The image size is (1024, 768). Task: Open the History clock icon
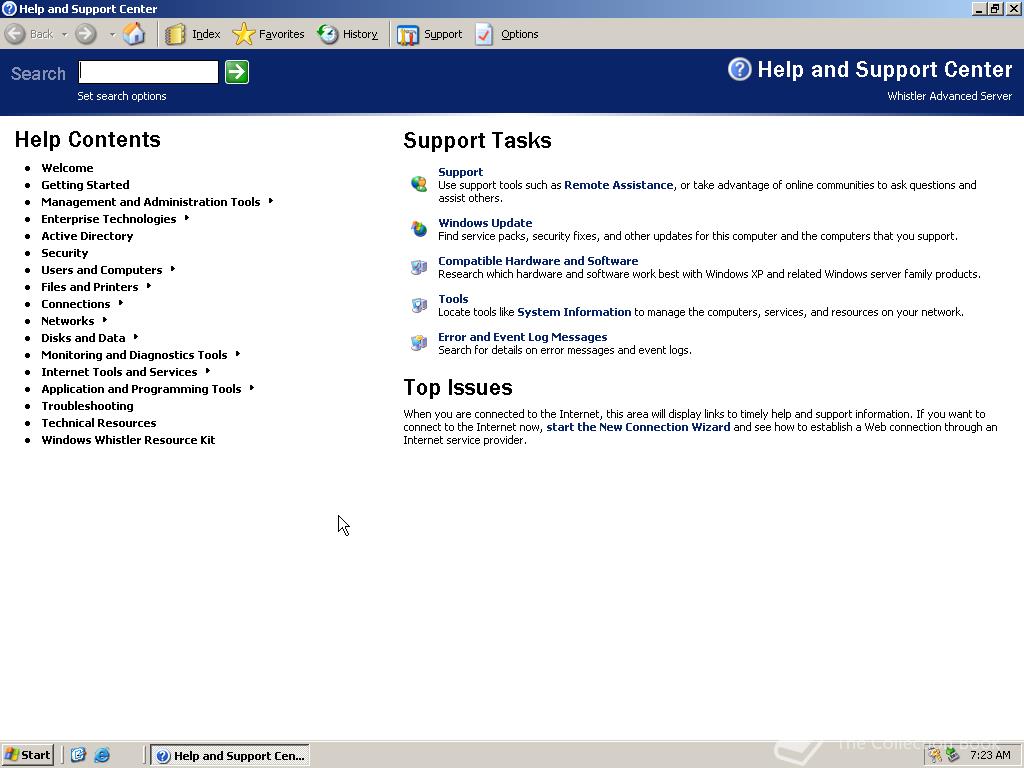pos(328,34)
